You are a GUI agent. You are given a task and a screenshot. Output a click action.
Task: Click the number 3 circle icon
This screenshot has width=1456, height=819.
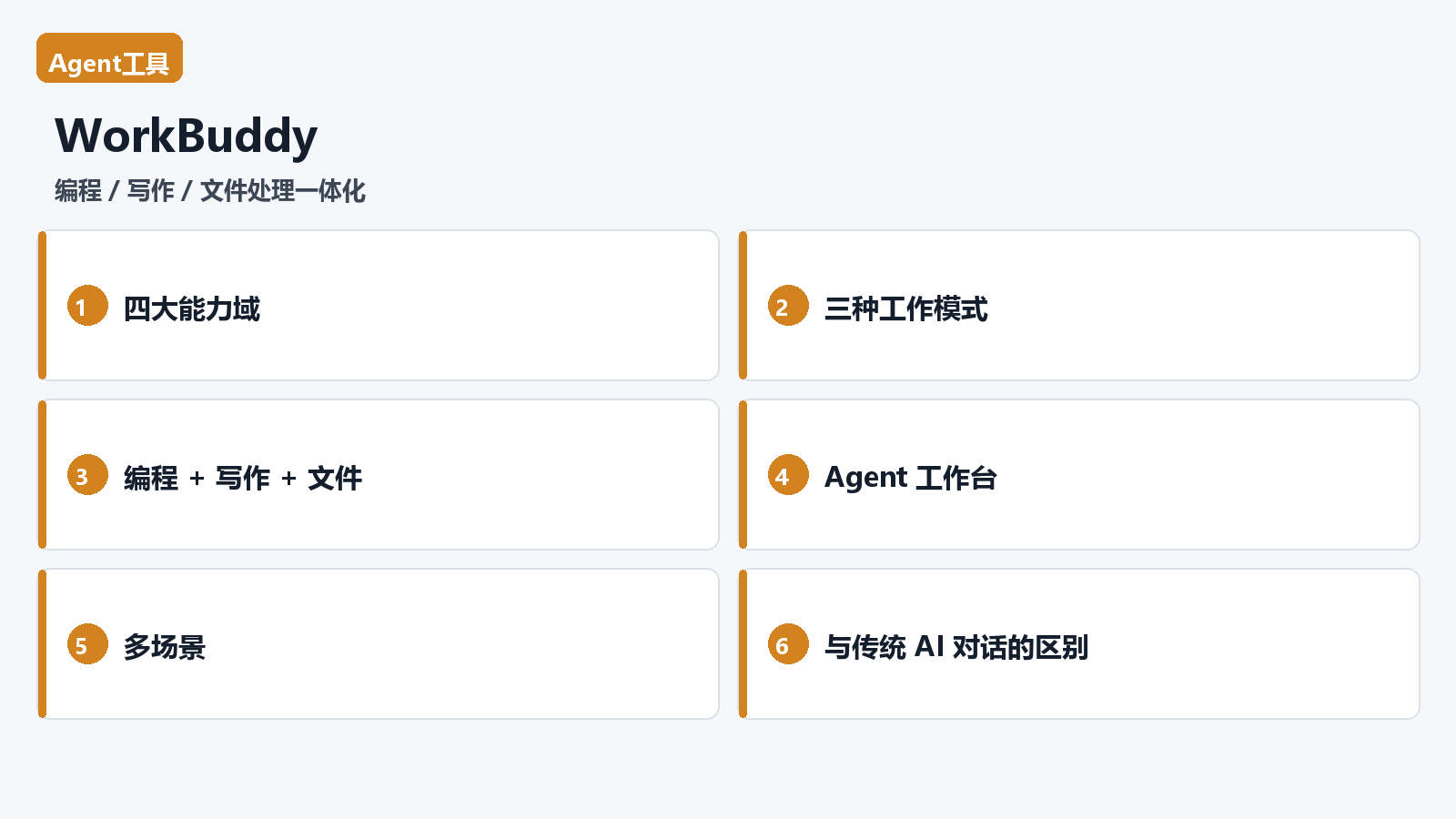click(87, 475)
